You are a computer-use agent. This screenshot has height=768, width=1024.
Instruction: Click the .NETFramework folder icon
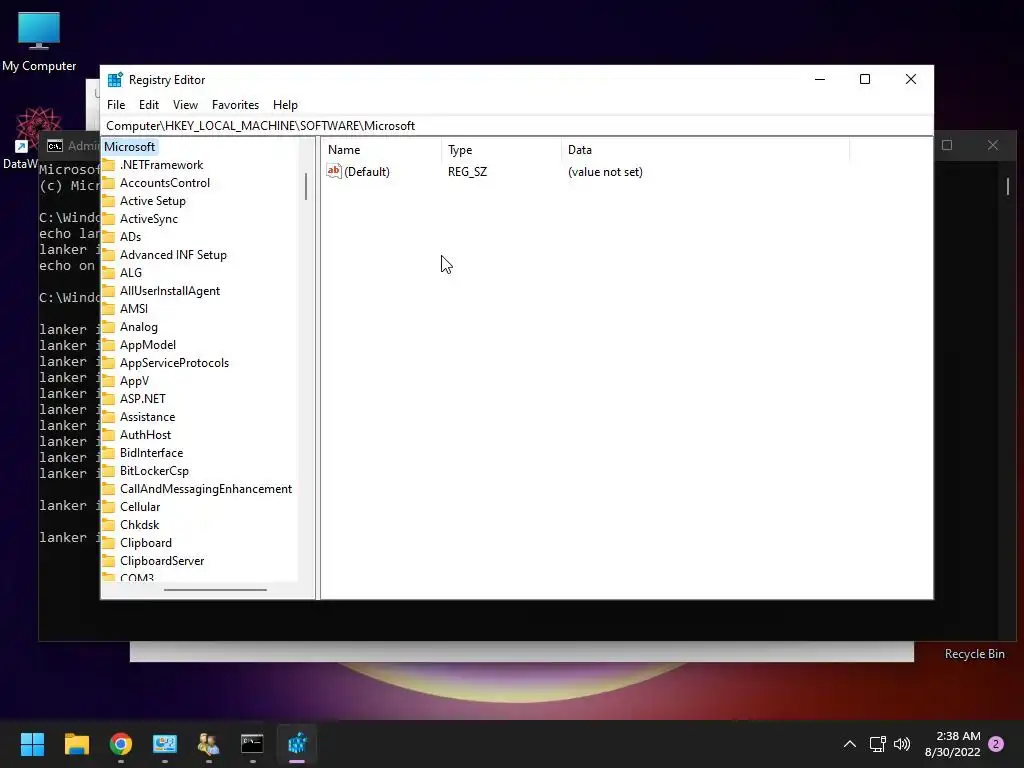[108, 165]
